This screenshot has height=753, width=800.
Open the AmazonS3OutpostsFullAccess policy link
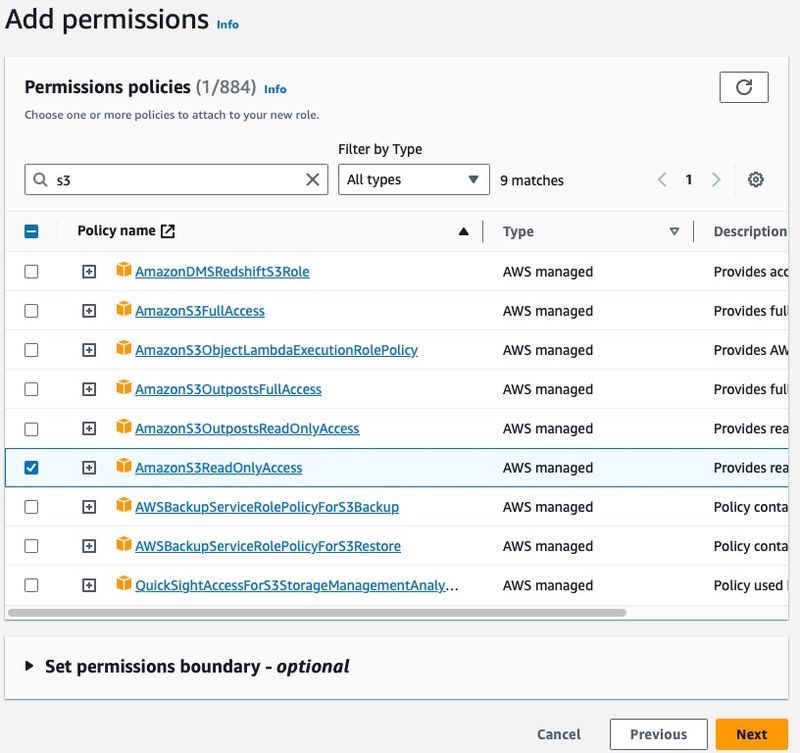tap(228, 389)
